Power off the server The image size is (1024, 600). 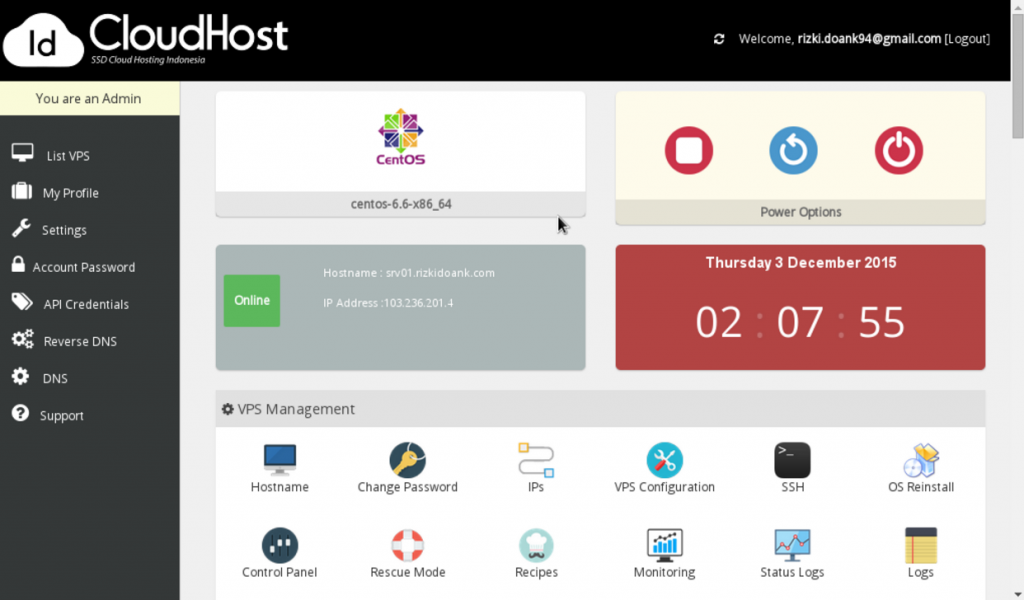[898, 150]
